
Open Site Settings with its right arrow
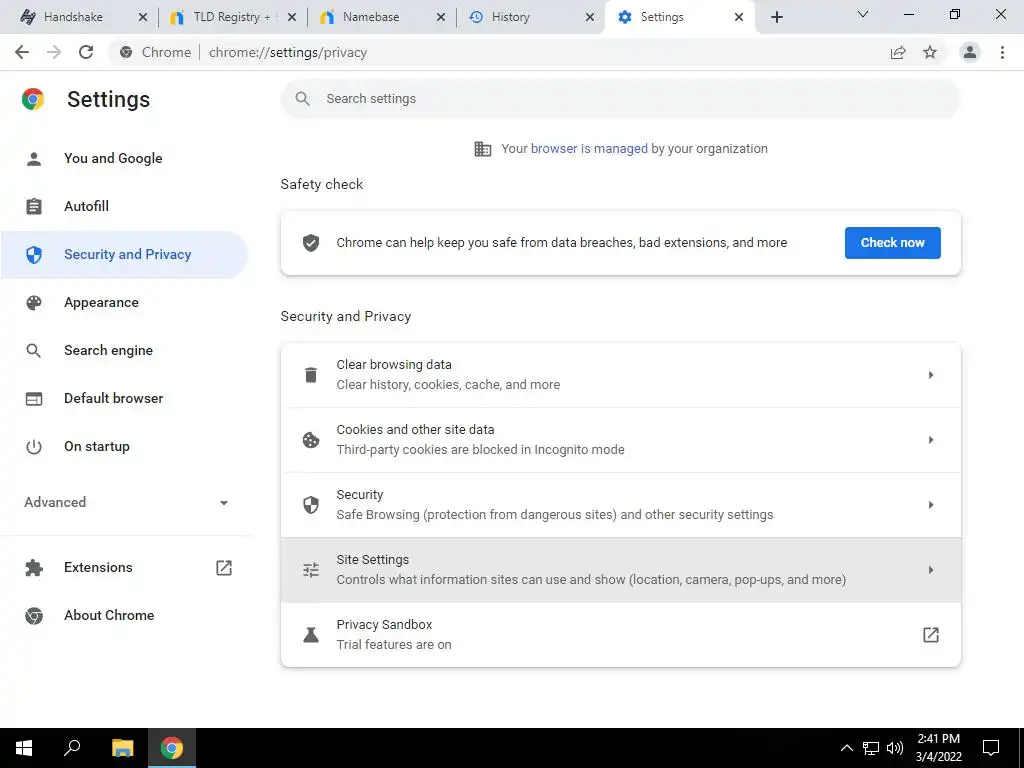pyautogui.click(x=931, y=570)
